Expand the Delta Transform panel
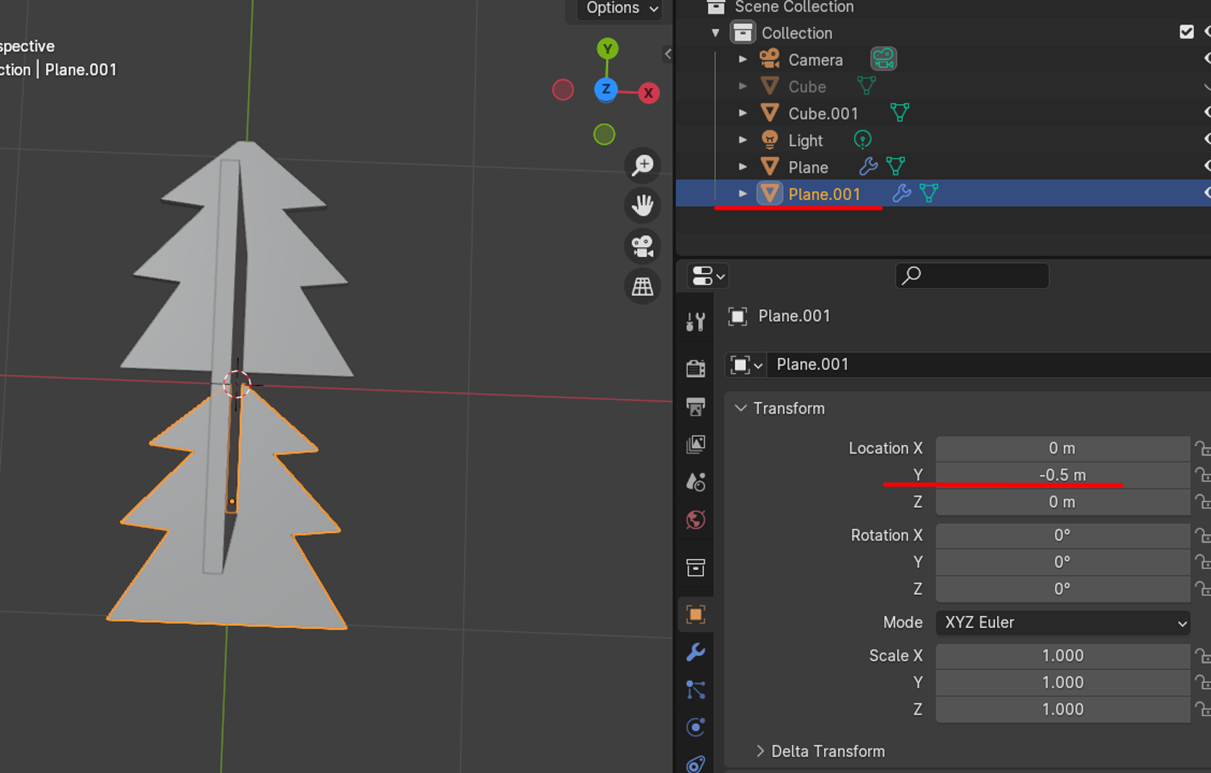The image size is (1211, 773). pos(820,751)
